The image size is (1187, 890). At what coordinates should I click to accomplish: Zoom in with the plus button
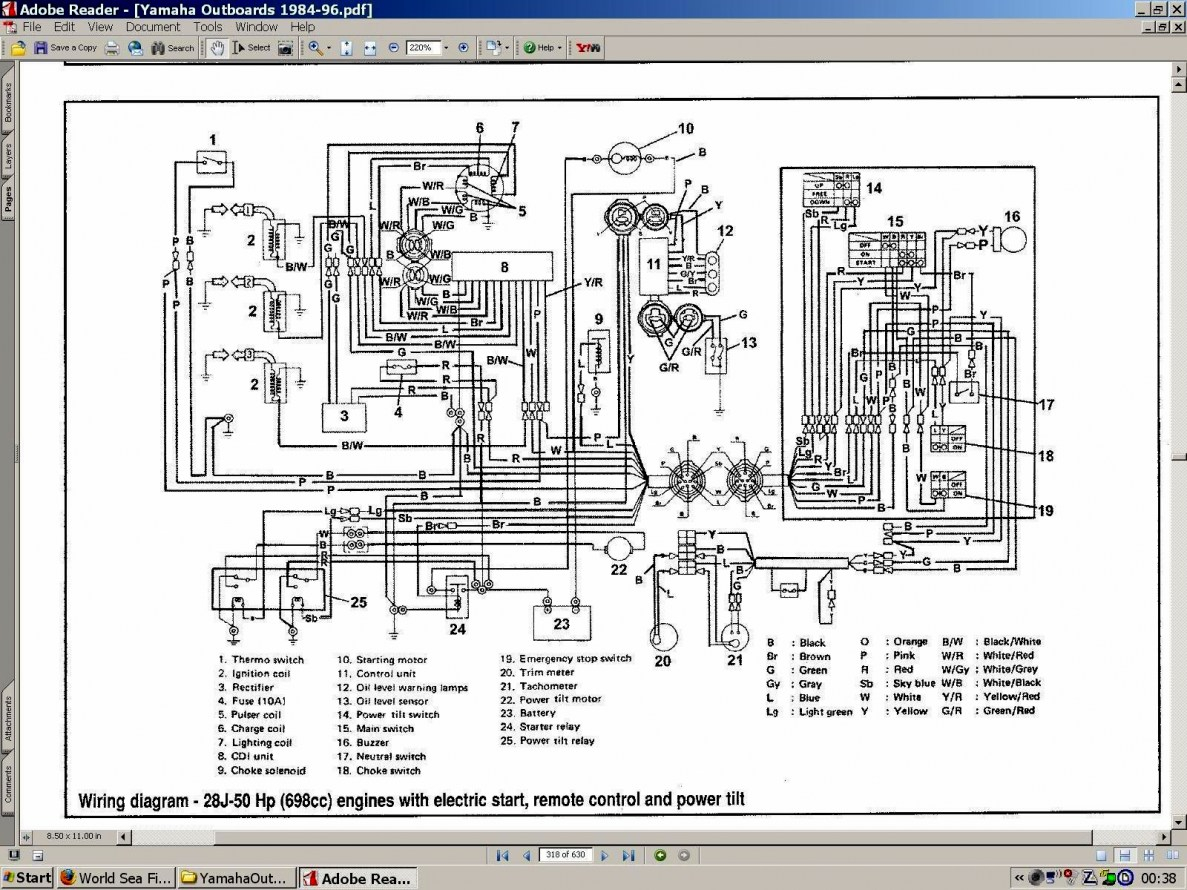463,48
